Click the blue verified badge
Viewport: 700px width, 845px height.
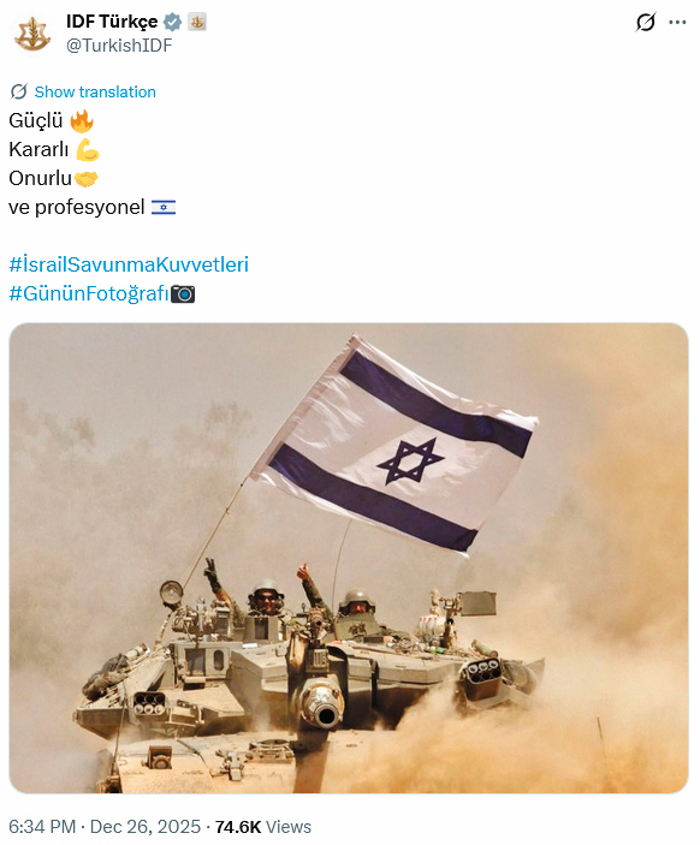click(x=172, y=22)
